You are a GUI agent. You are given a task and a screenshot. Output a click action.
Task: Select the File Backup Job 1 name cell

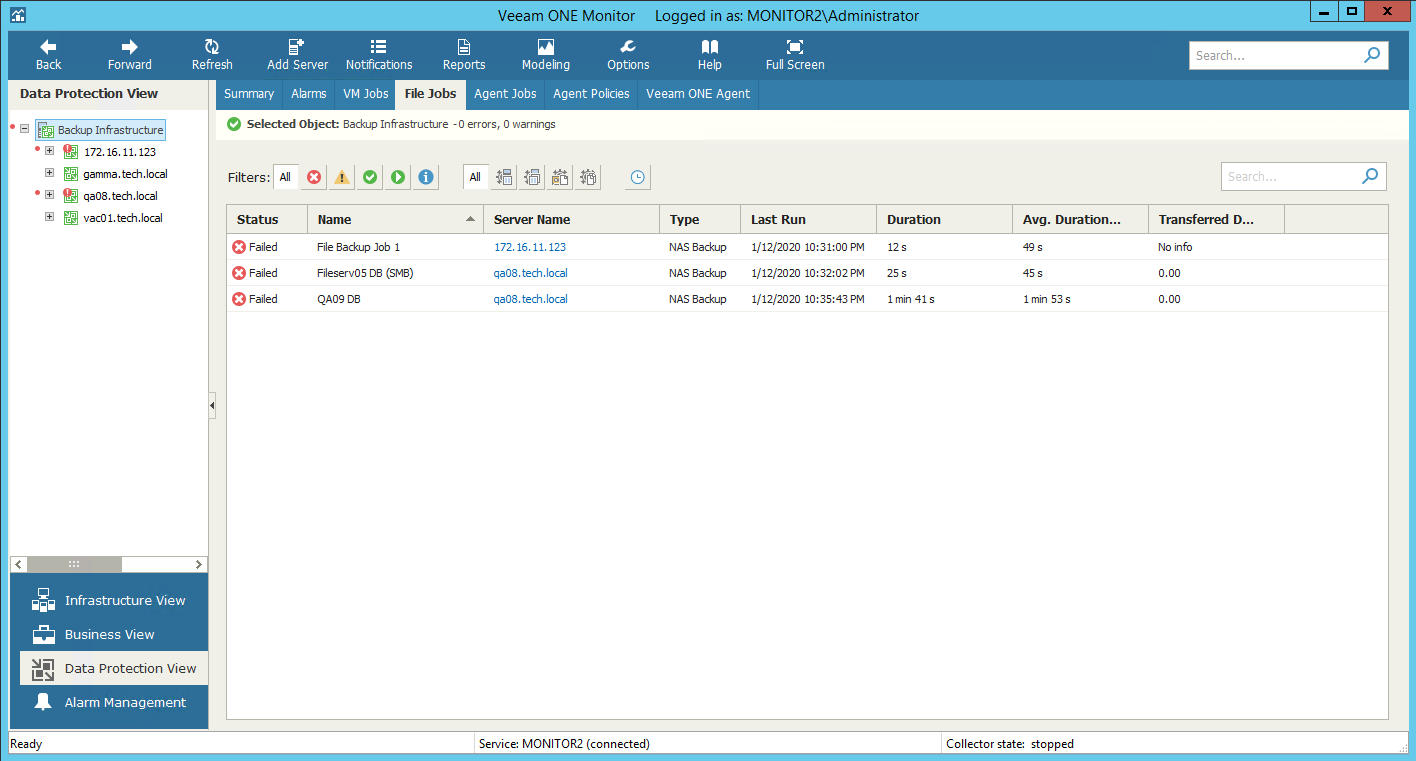[395, 247]
